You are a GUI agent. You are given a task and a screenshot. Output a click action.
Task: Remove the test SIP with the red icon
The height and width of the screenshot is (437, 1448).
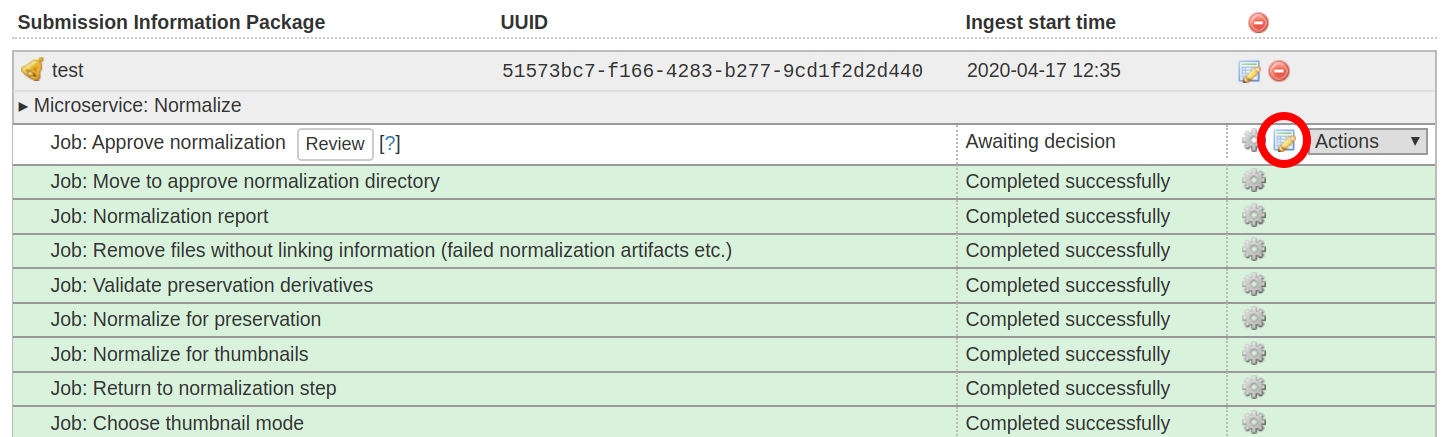pyautogui.click(x=1279, y=71)
